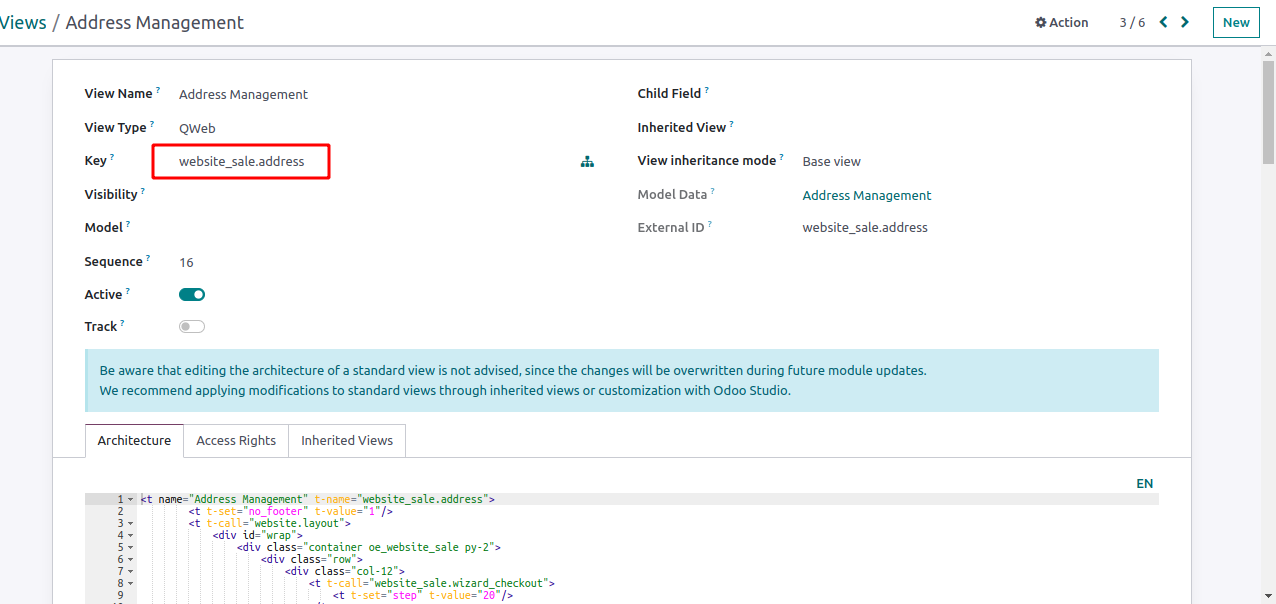Click the help mark beside View inheritance mode
Screen dimensions: 1276x604
click(781, 157)
